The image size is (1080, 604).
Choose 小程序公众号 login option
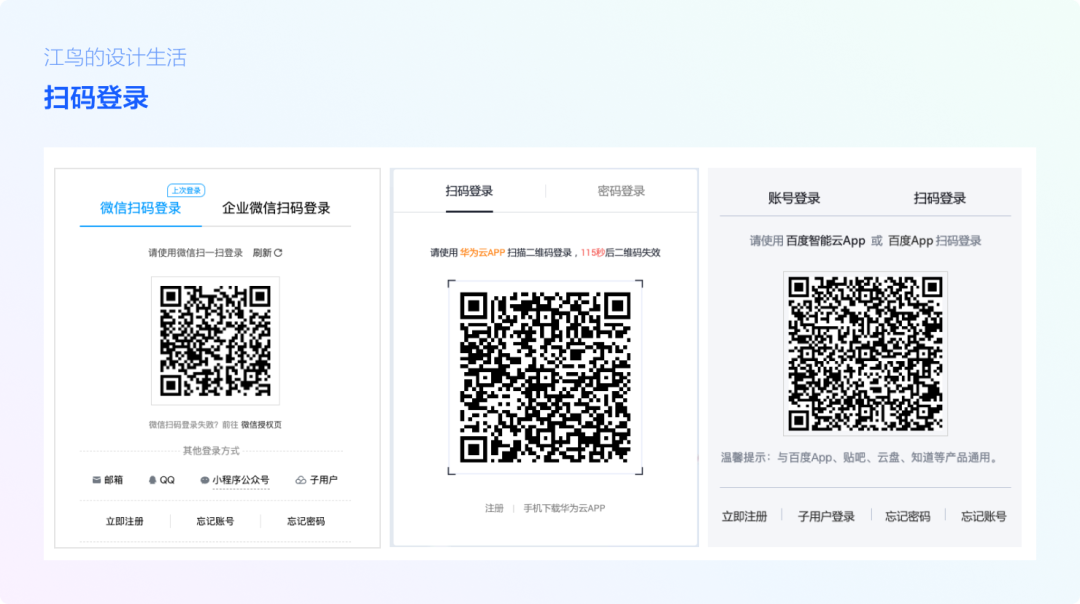234,480
